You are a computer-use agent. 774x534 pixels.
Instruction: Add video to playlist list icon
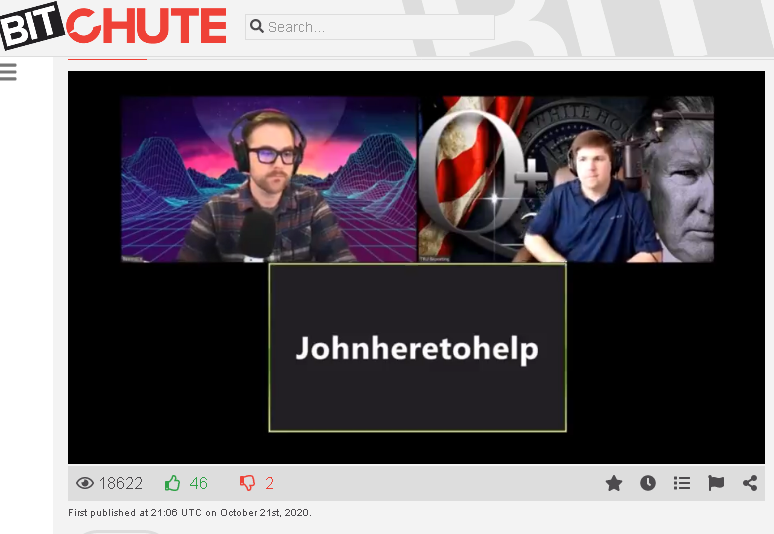[682, 483]
